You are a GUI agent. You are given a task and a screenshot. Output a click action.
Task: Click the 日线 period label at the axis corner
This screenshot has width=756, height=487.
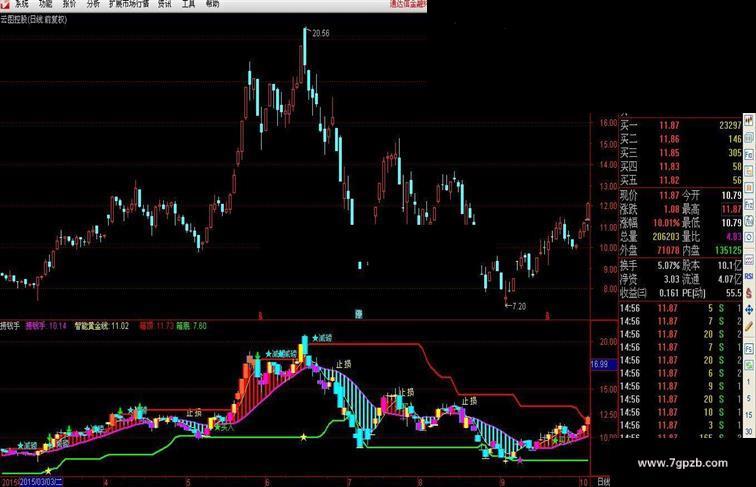coord(604,482)
